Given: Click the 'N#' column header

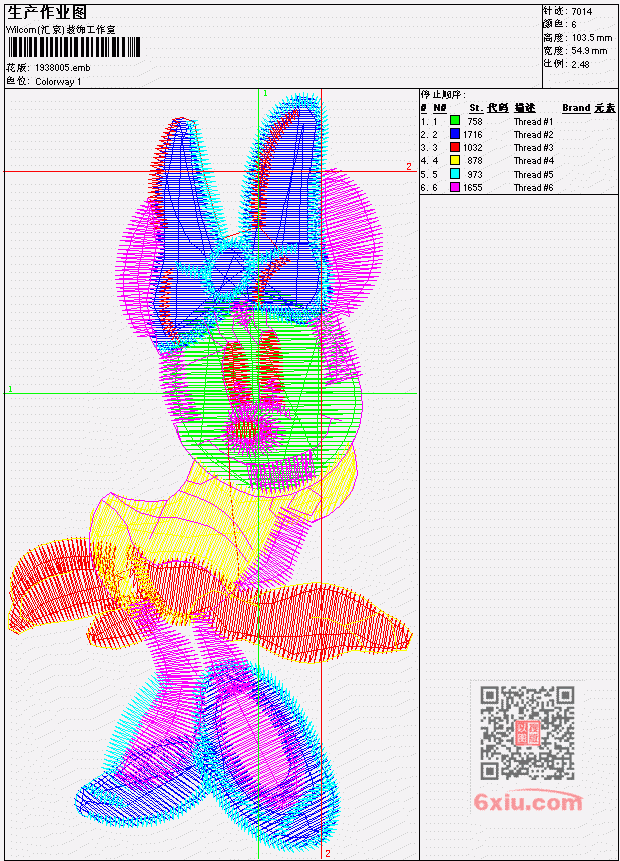Looking at the screenshot, I should click(439, 108).
